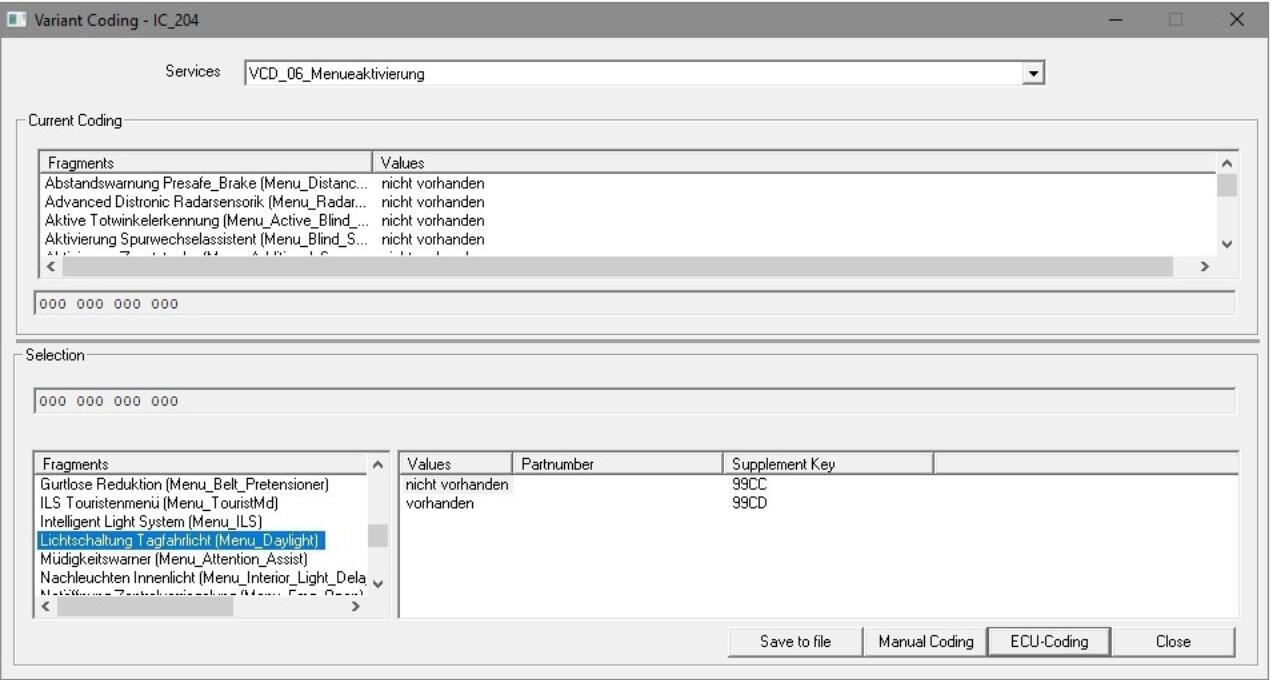
Task: Open the Services dropdown list
Action: click(x=1036, y=73)
